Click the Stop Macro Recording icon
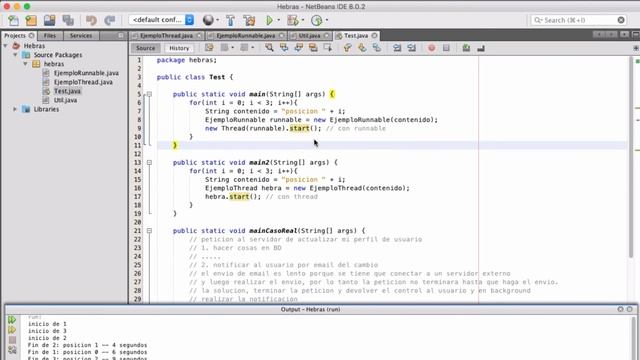Screen dimensions: 640x360 point(446,48)
